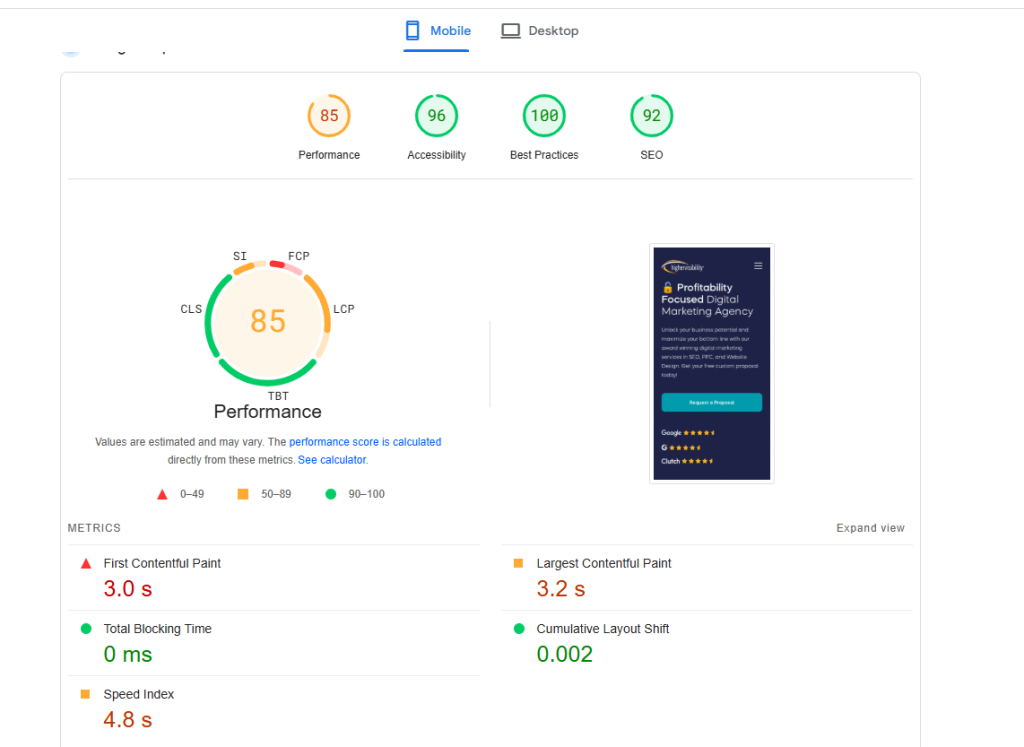Click the TBT label below gauge
Image resolution: width=1024 pixels, height=747 pixels.
click(x=278, y=396)
